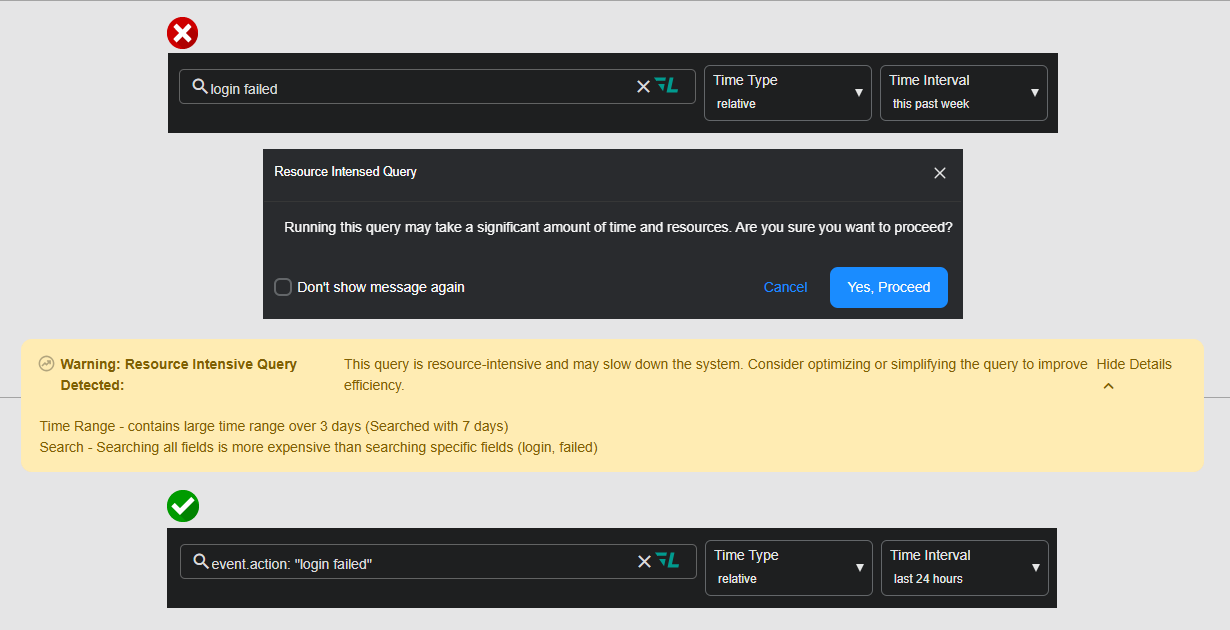This screenshot has width=1230, height=630.
Task: Open the Time Interval dropdown set to 'this past week'
Action: [963, 92]
